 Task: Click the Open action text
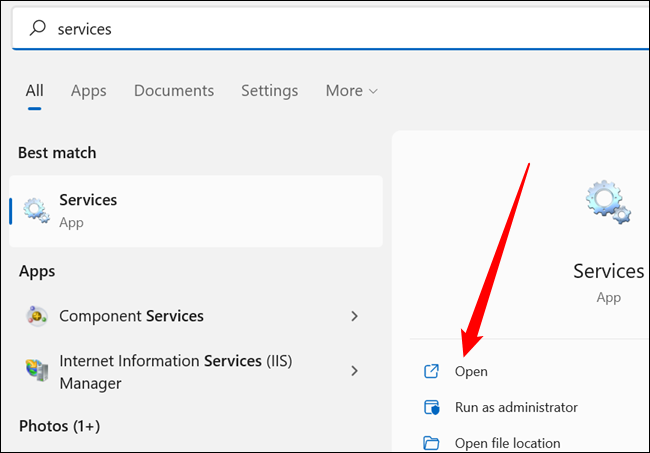471,371
